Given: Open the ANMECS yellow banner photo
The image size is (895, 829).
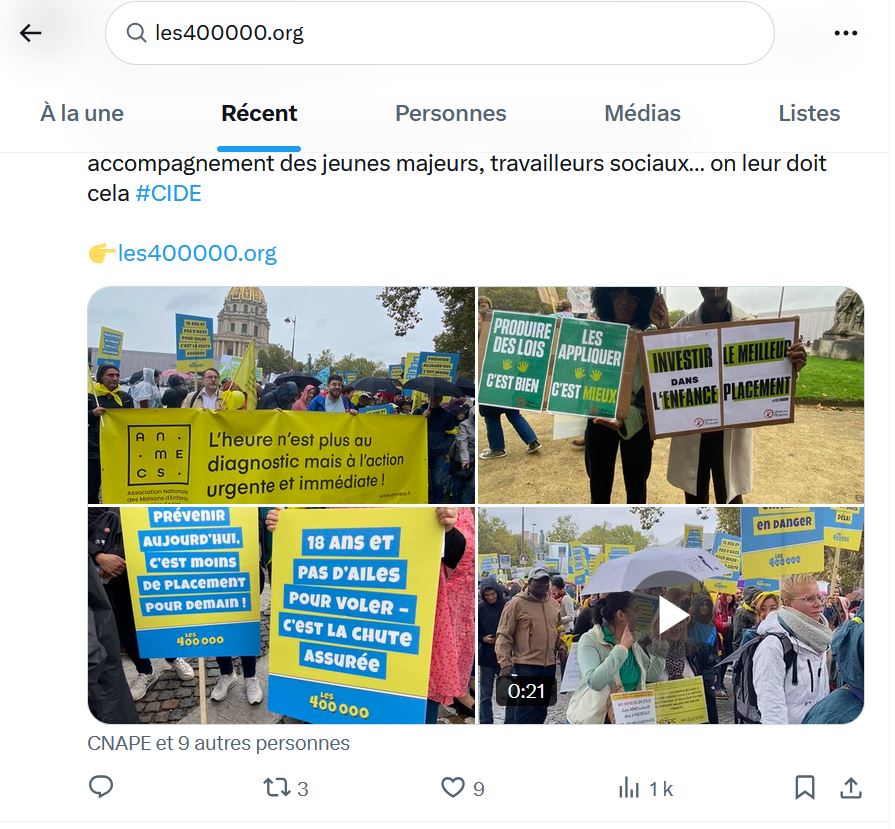Looking at the screenshot, I should tap(281, 395).
